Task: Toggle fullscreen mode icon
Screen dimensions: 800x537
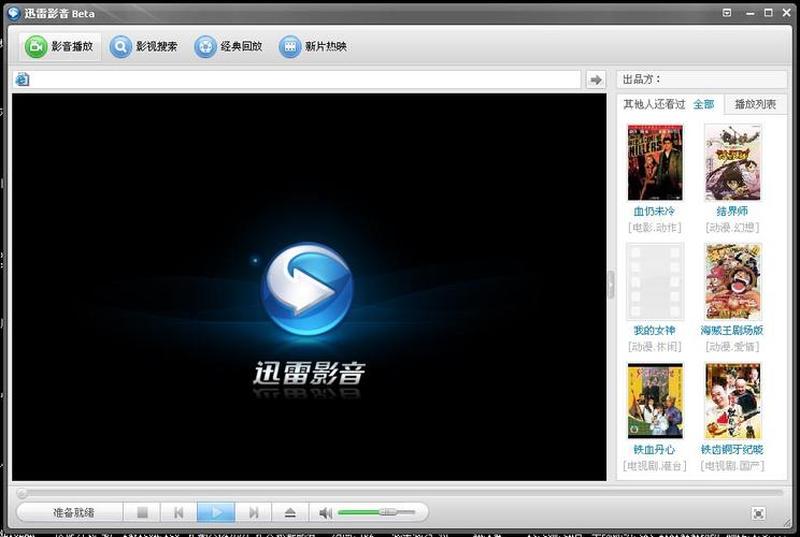Action: 759,513
